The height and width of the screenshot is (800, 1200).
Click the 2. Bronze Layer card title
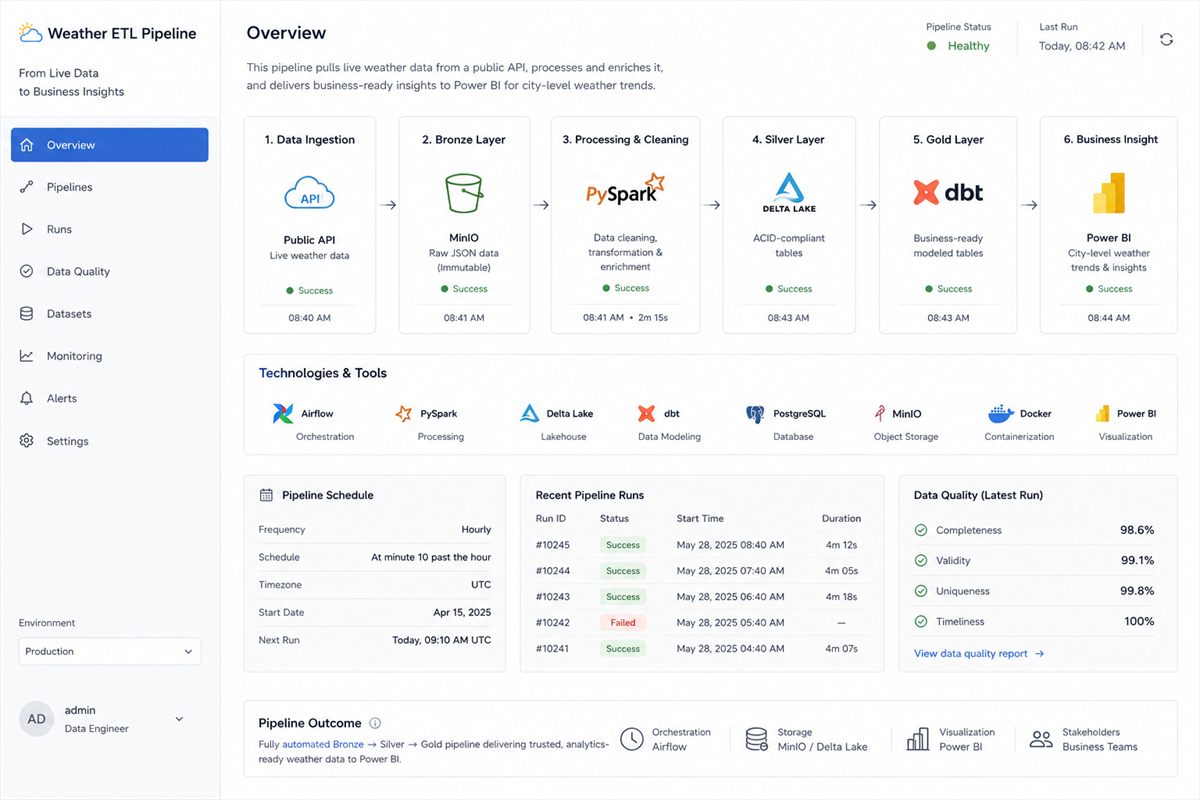[464, 140]
